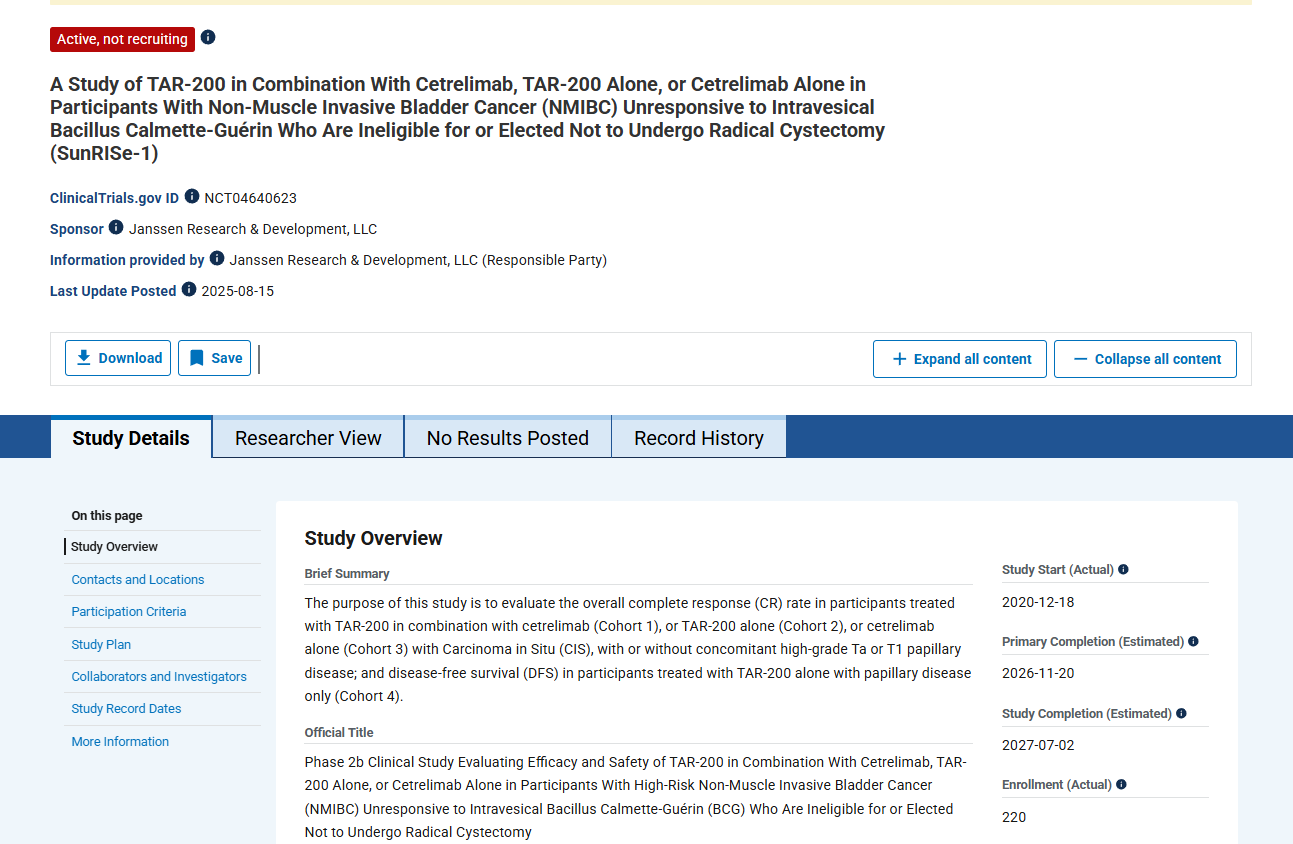Go to Study Plan section
The image size is (1293, 844).
coord(101,644)
